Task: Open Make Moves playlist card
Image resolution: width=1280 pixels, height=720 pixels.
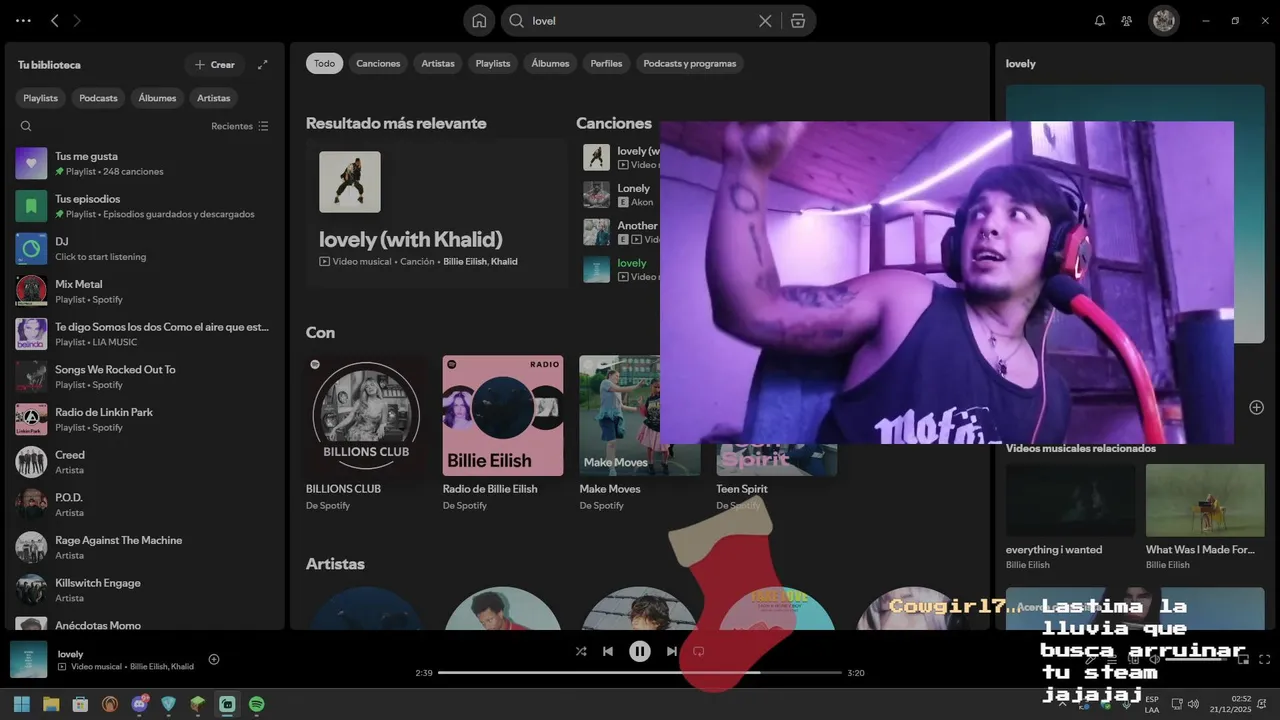Action: click(x=640, y=434)
